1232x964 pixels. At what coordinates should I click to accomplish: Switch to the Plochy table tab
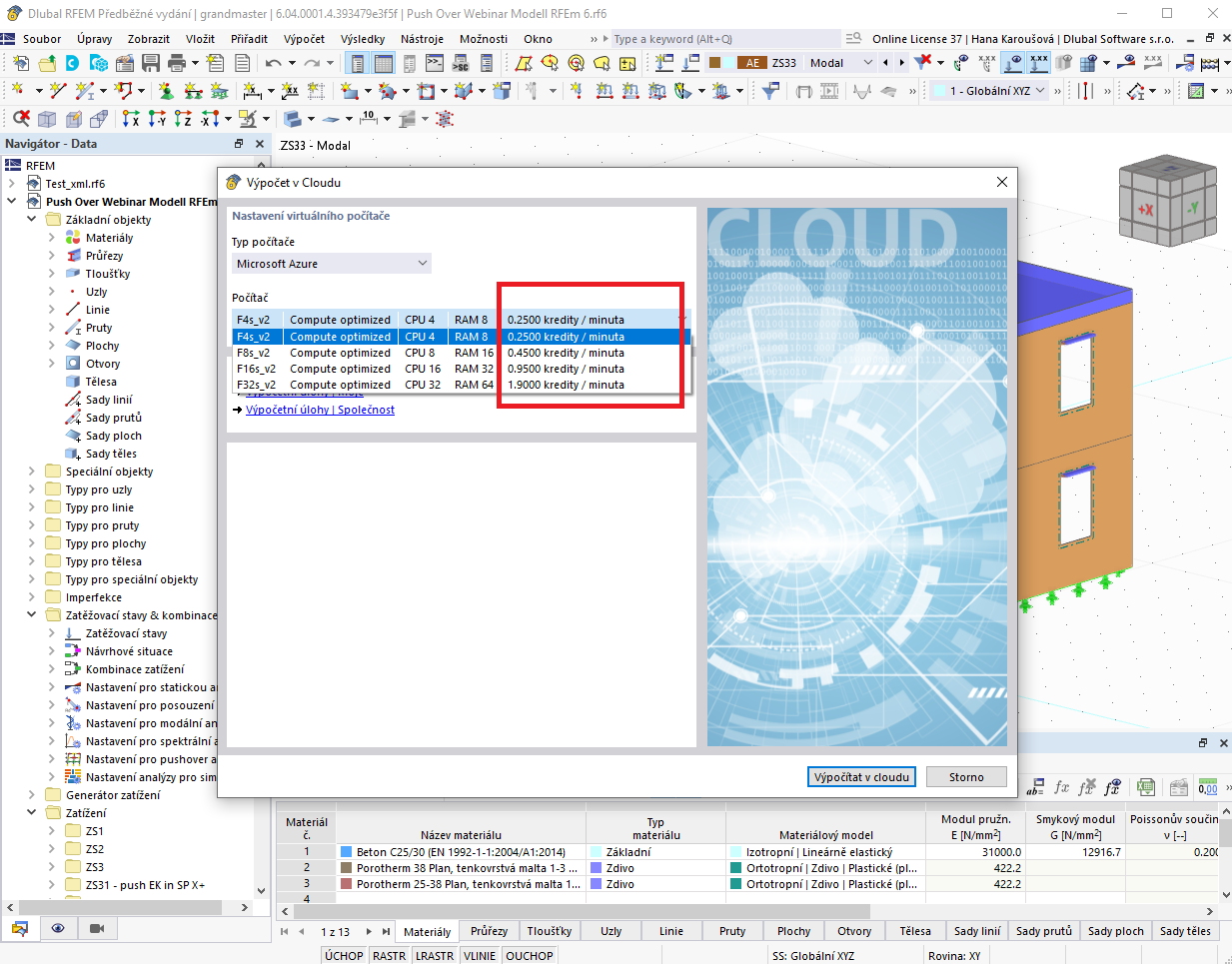point(793,931)
